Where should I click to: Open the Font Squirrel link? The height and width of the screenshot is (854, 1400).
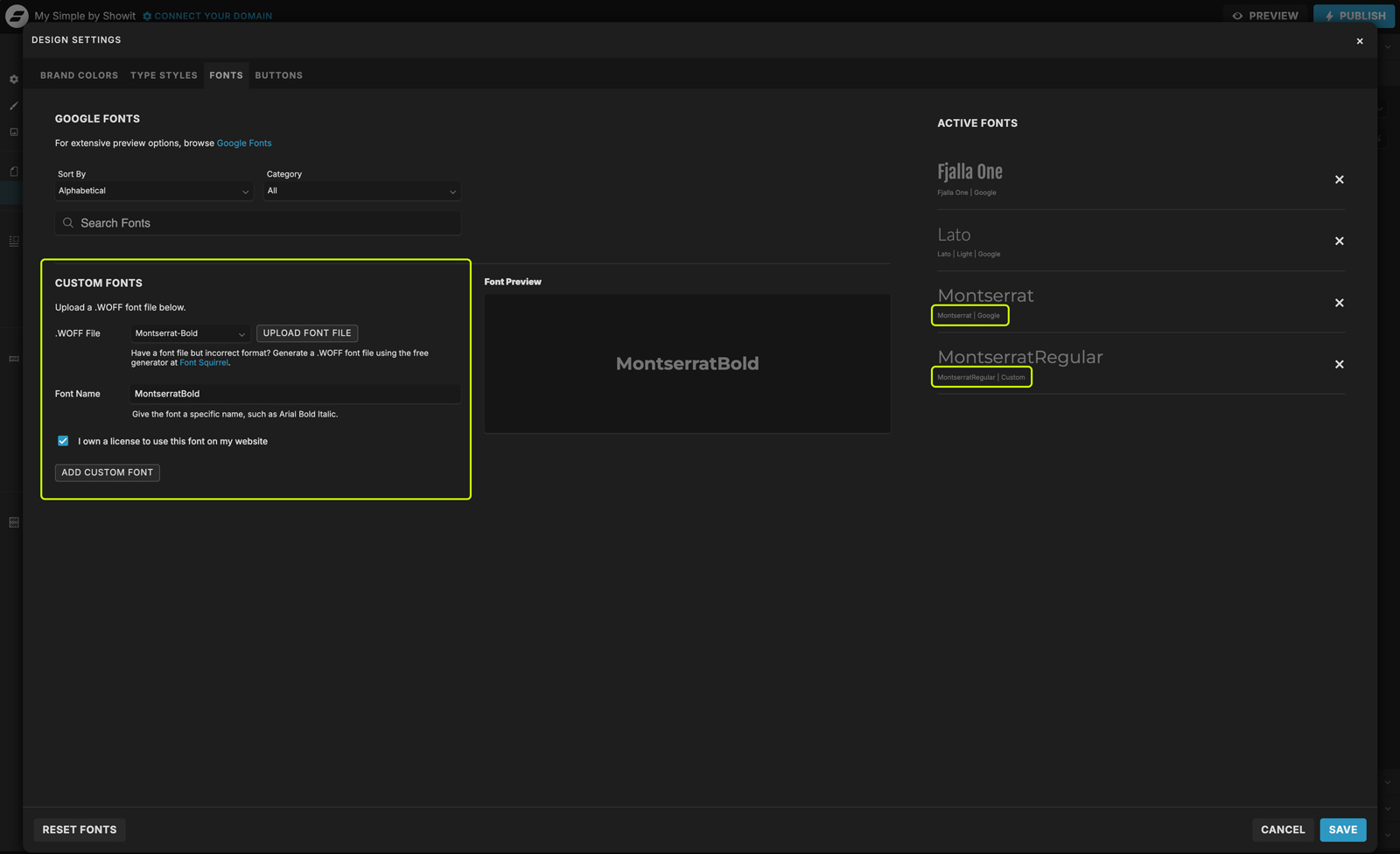(204, 362)
